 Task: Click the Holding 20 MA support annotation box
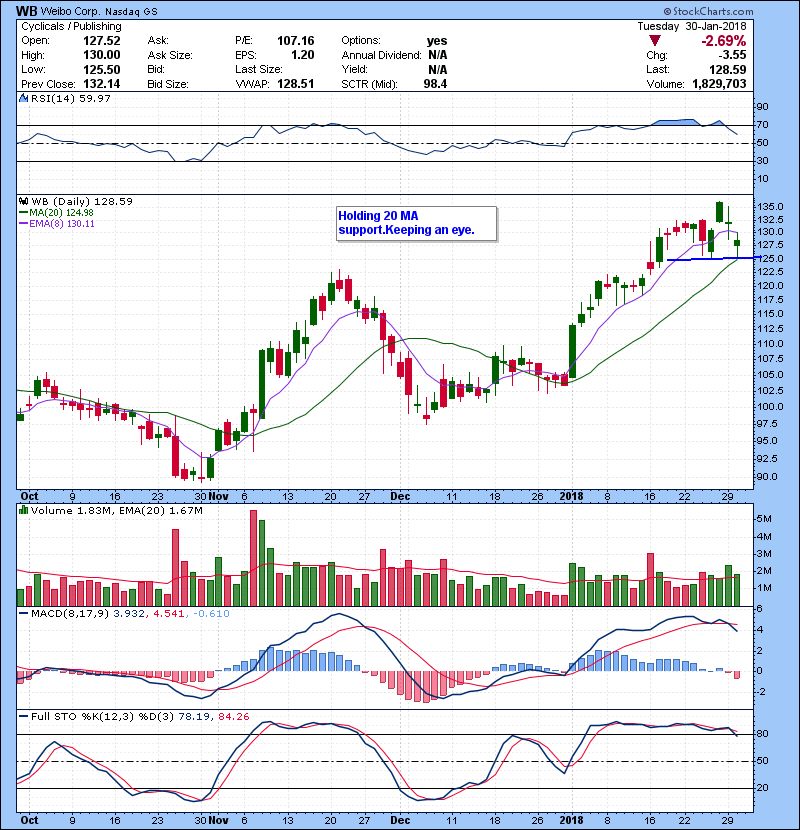pos(417,223)
